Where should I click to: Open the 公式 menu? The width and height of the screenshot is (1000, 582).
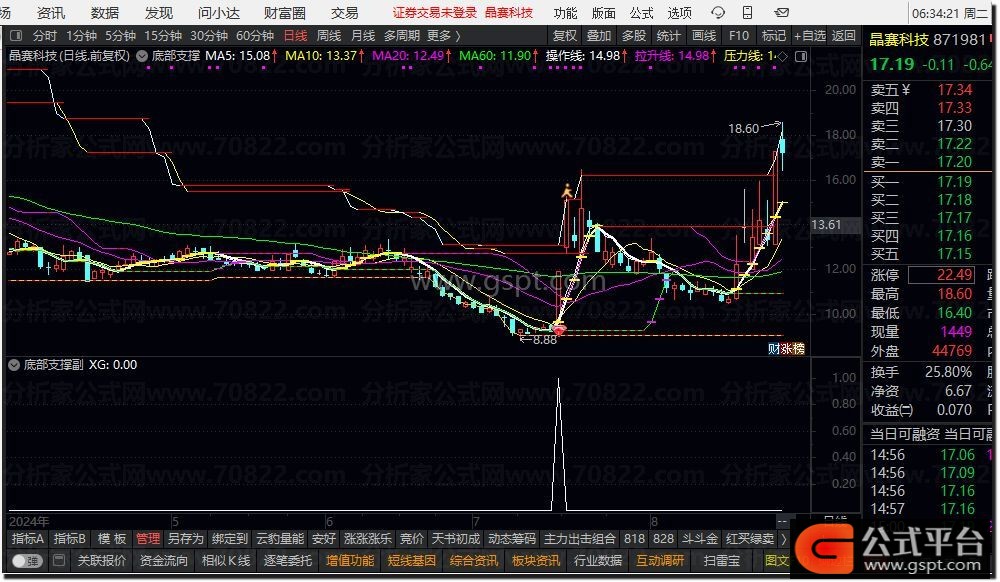click(642, 13)
